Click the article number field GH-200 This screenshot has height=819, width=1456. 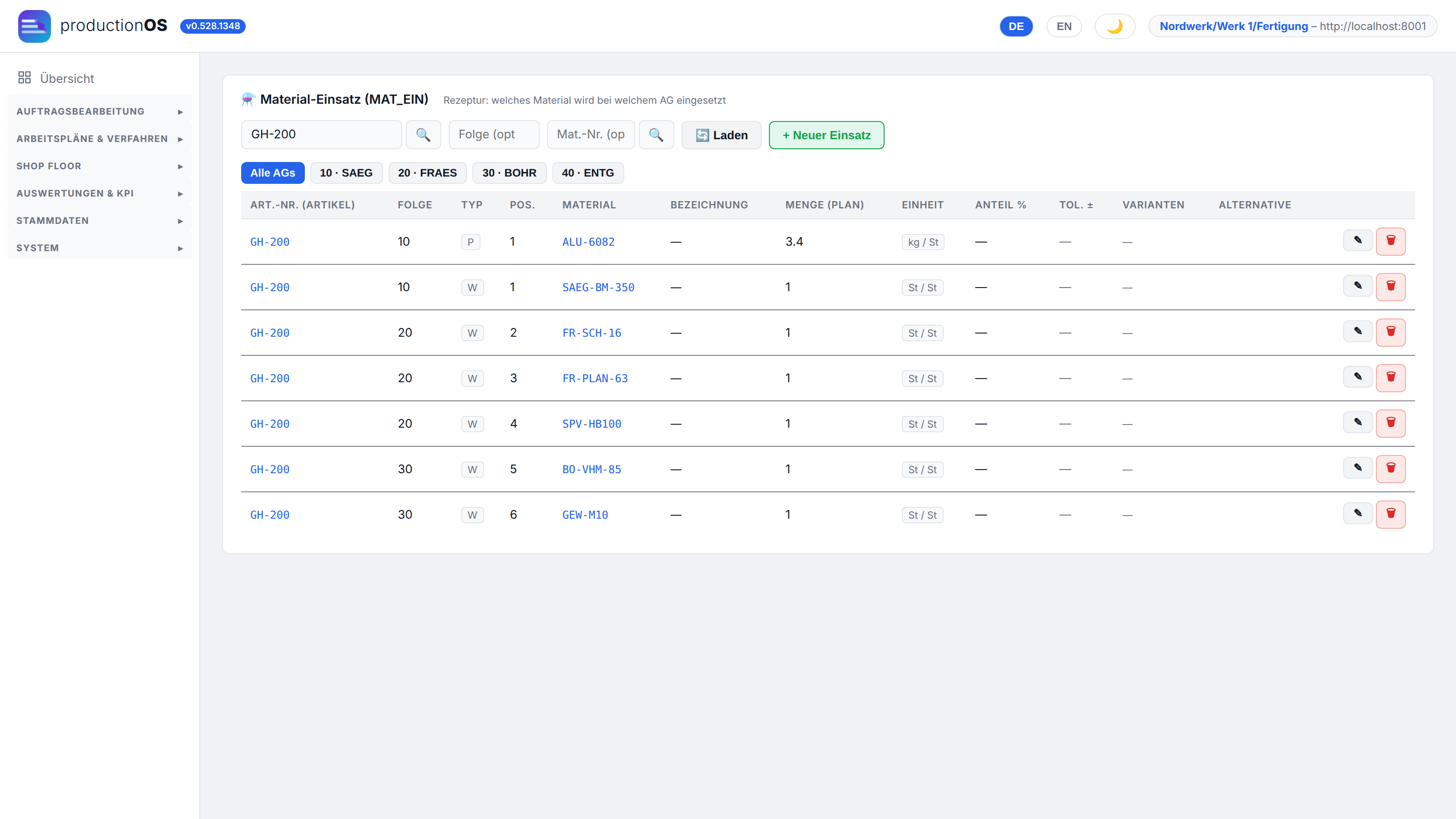tap(321, 135)
